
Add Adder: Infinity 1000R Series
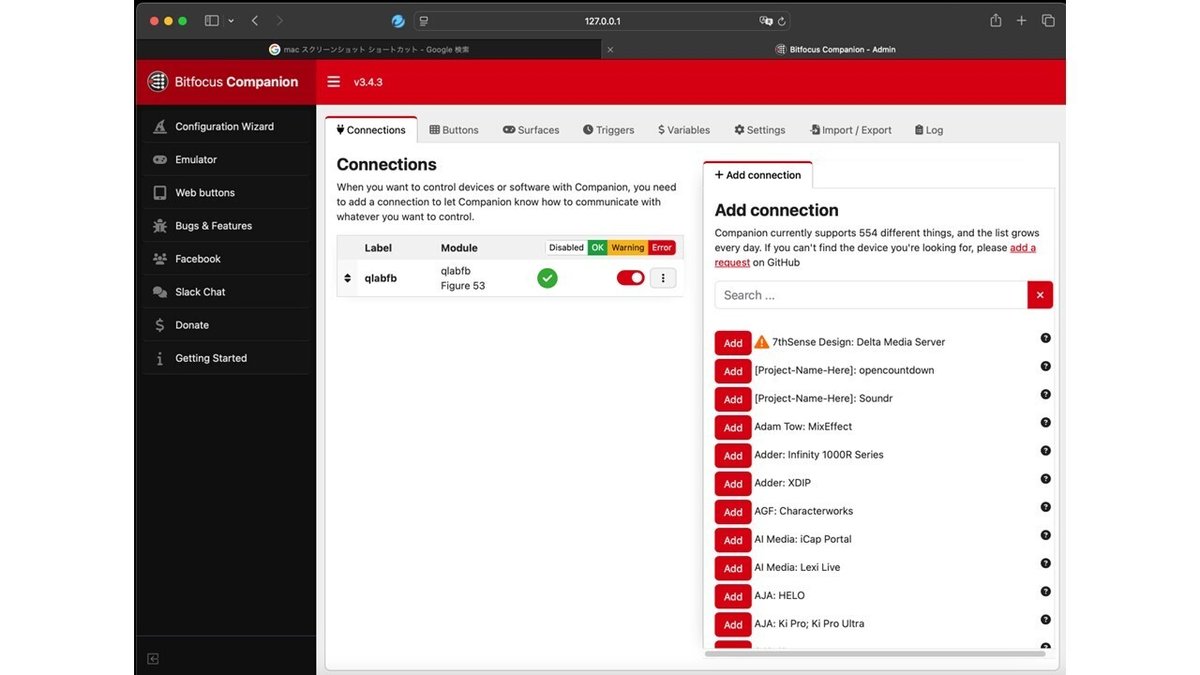[733, 455]
